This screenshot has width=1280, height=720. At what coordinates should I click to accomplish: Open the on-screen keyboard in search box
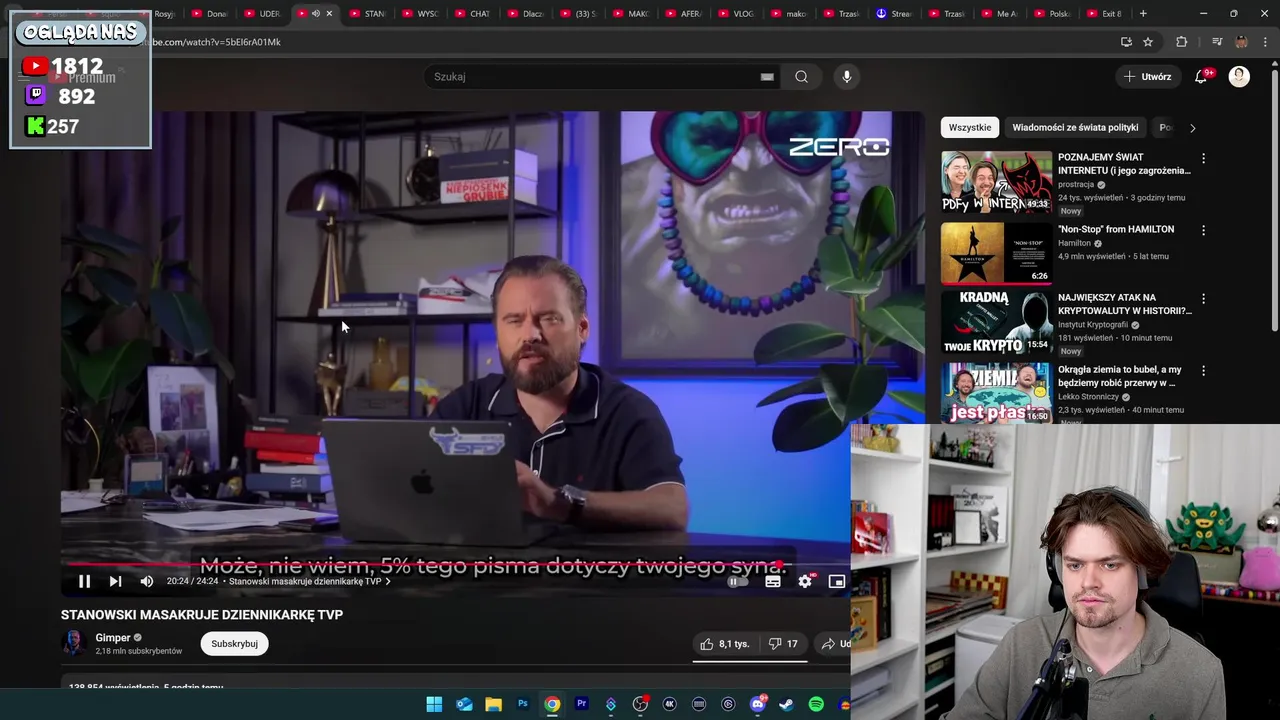tap(767, 77)
